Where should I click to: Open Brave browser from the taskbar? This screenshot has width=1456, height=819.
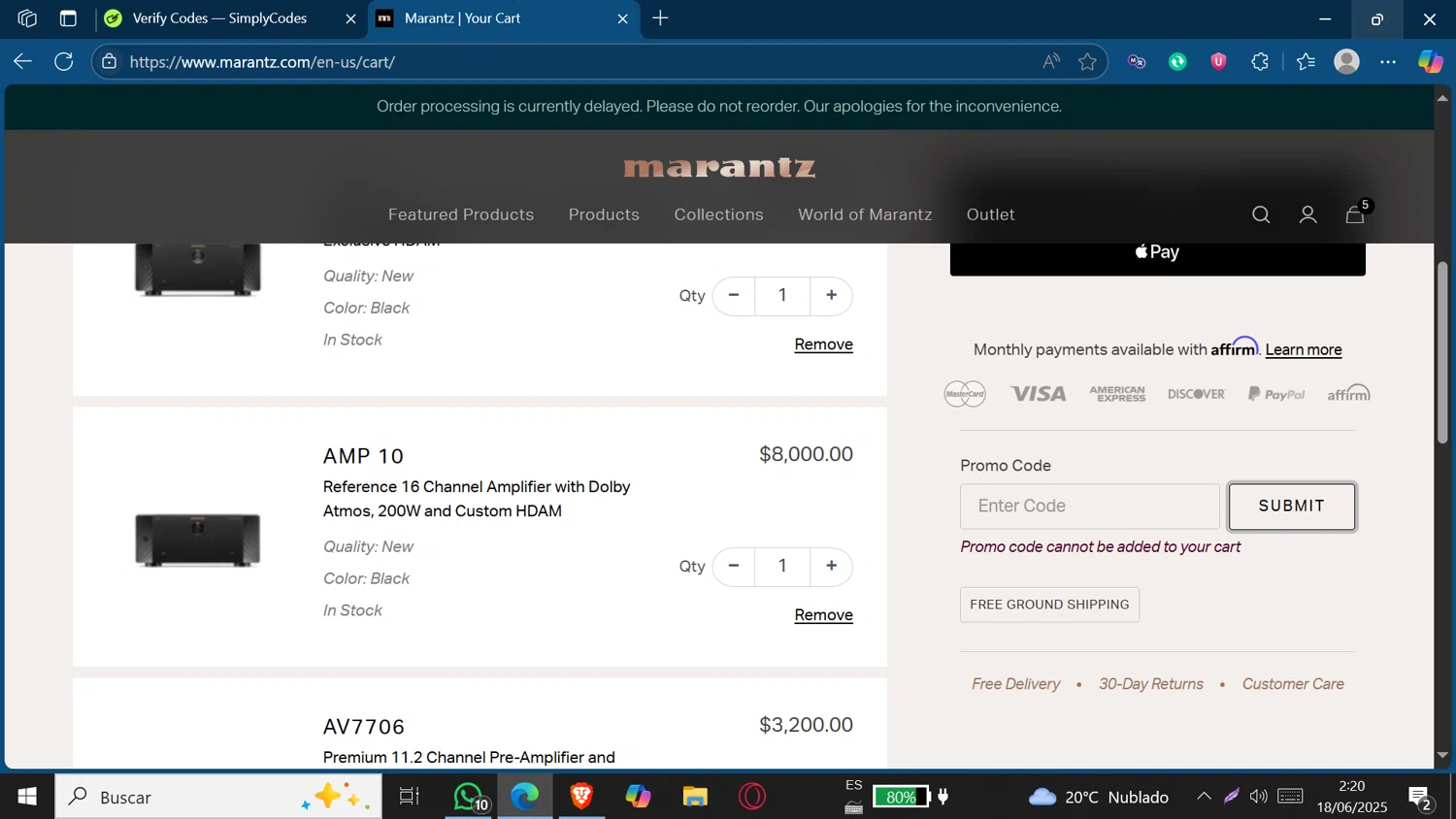pos(581,797)
